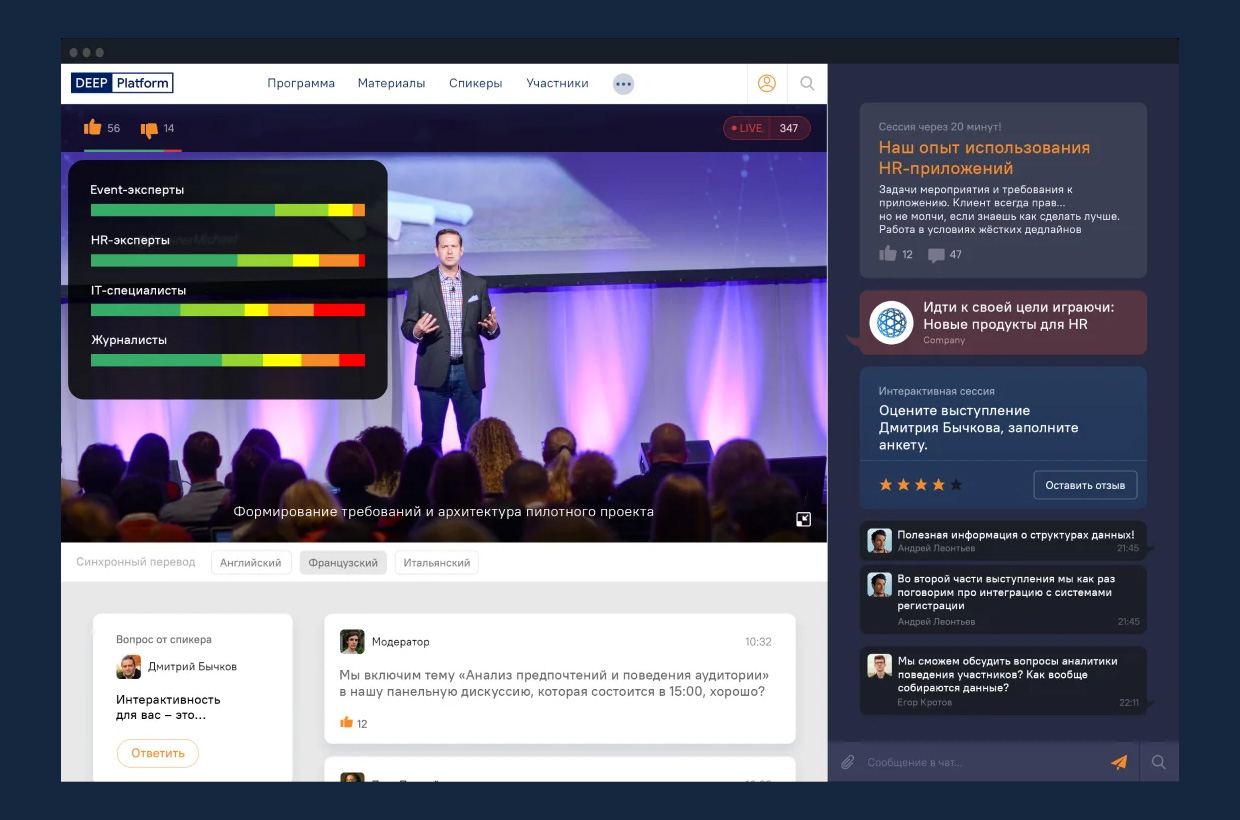
Task: Choose Итальянский translation option
Action: [436, 563]
